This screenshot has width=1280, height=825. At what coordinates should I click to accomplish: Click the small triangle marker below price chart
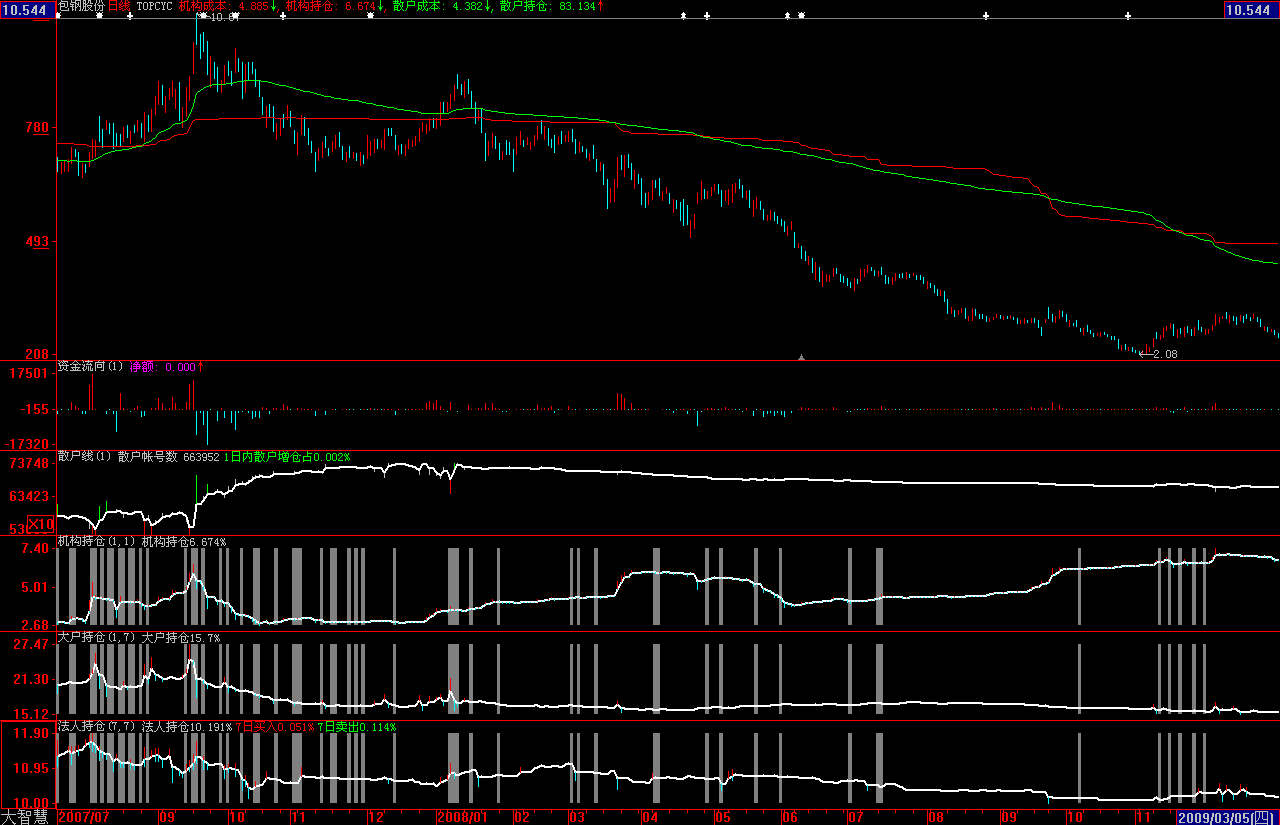coord(801,355)
